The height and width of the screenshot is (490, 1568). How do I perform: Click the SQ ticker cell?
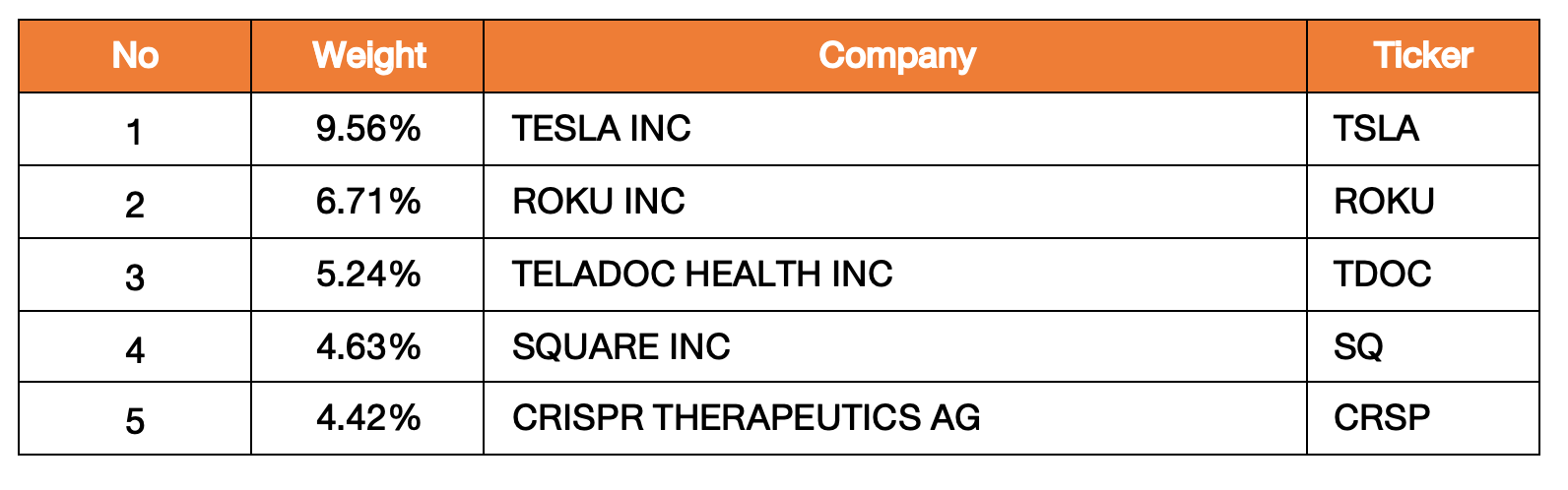click(x=1358, y=346)
